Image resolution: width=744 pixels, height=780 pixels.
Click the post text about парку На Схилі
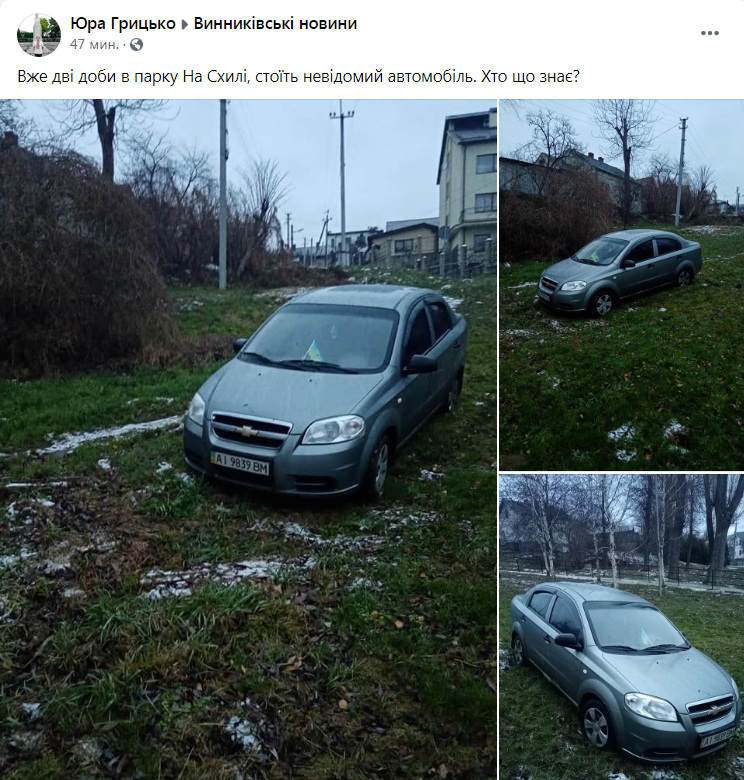coord(298,76)
